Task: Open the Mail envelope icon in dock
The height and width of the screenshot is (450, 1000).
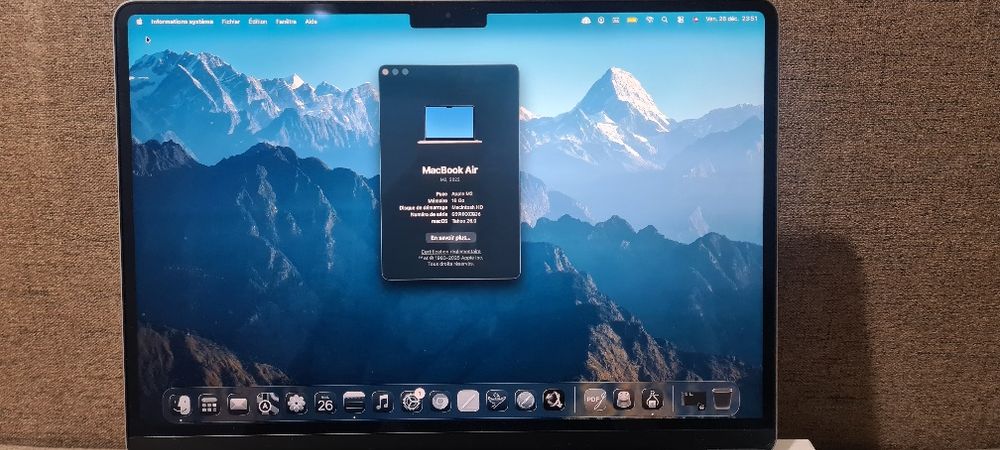Action: (238, 403)
